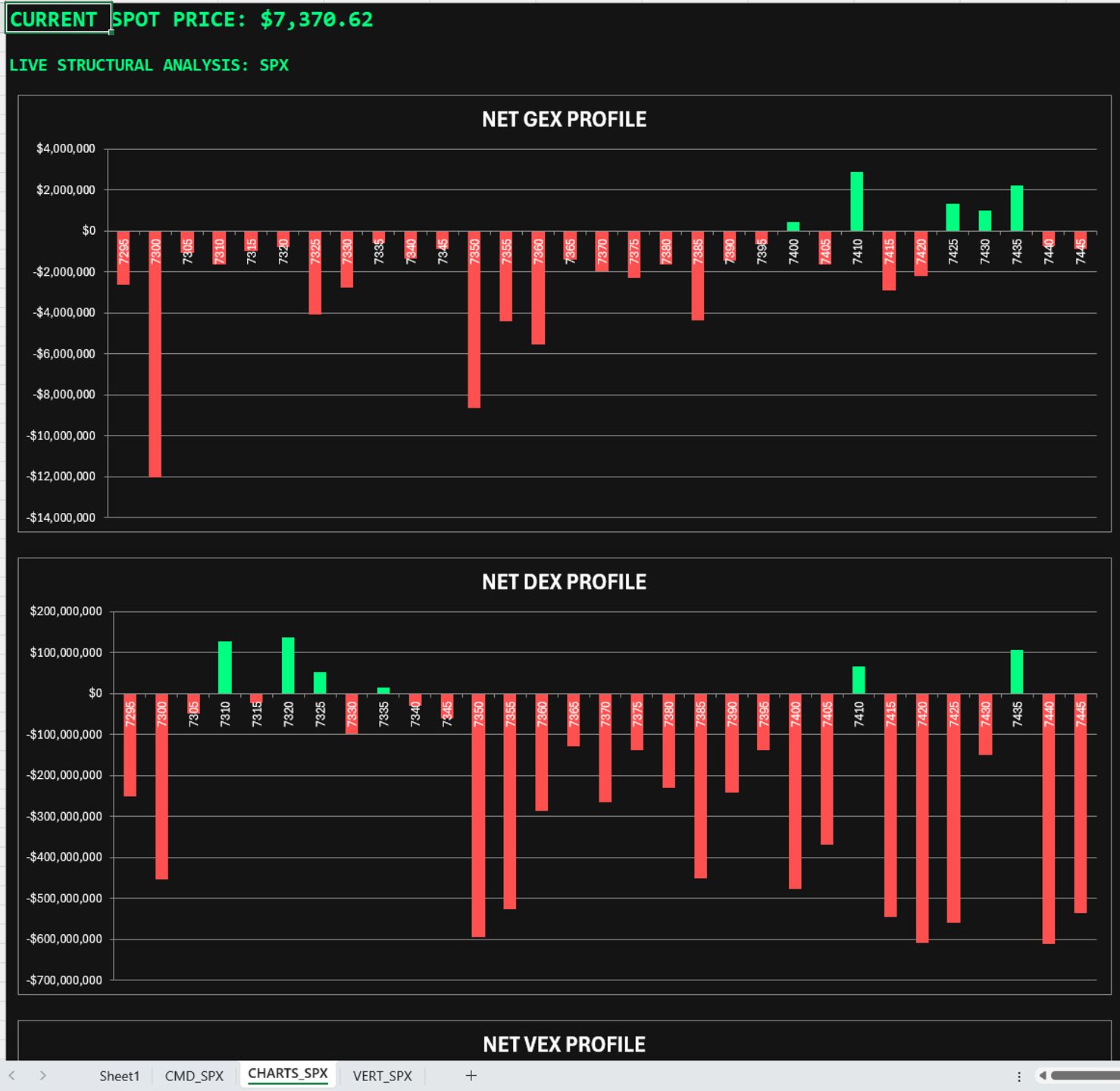Click the -$600,000,000 axis label in DEX chart
The width and height of the screenshot is (1120, 1091).
[64, 939]
